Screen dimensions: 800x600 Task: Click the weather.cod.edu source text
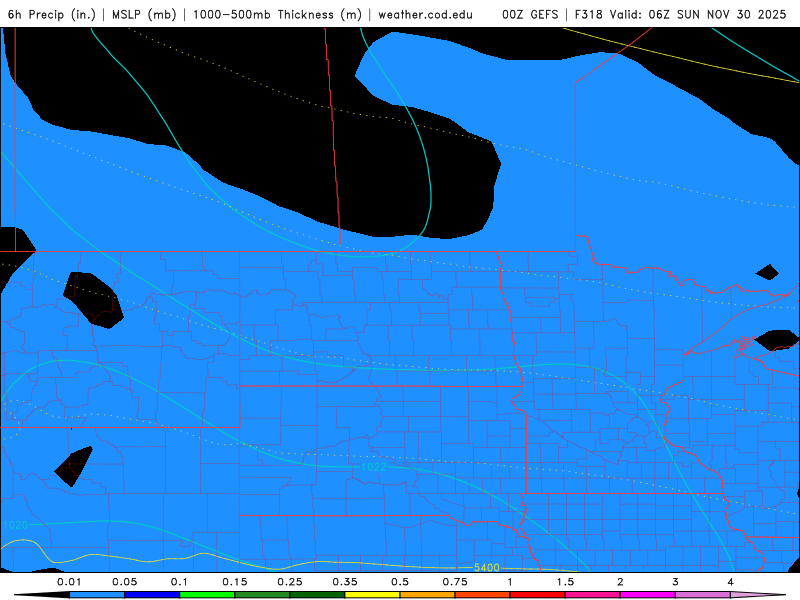(425, 14)
